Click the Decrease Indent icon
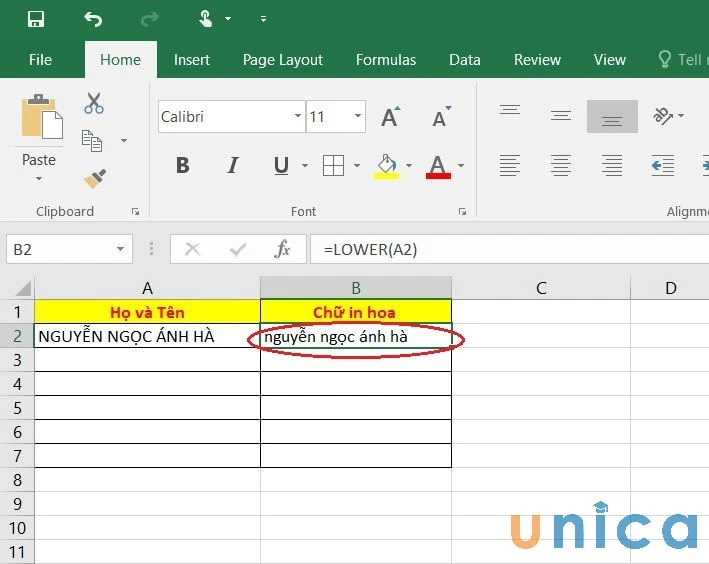This screenshot has height=564, width=709. (x=663, y=165)
